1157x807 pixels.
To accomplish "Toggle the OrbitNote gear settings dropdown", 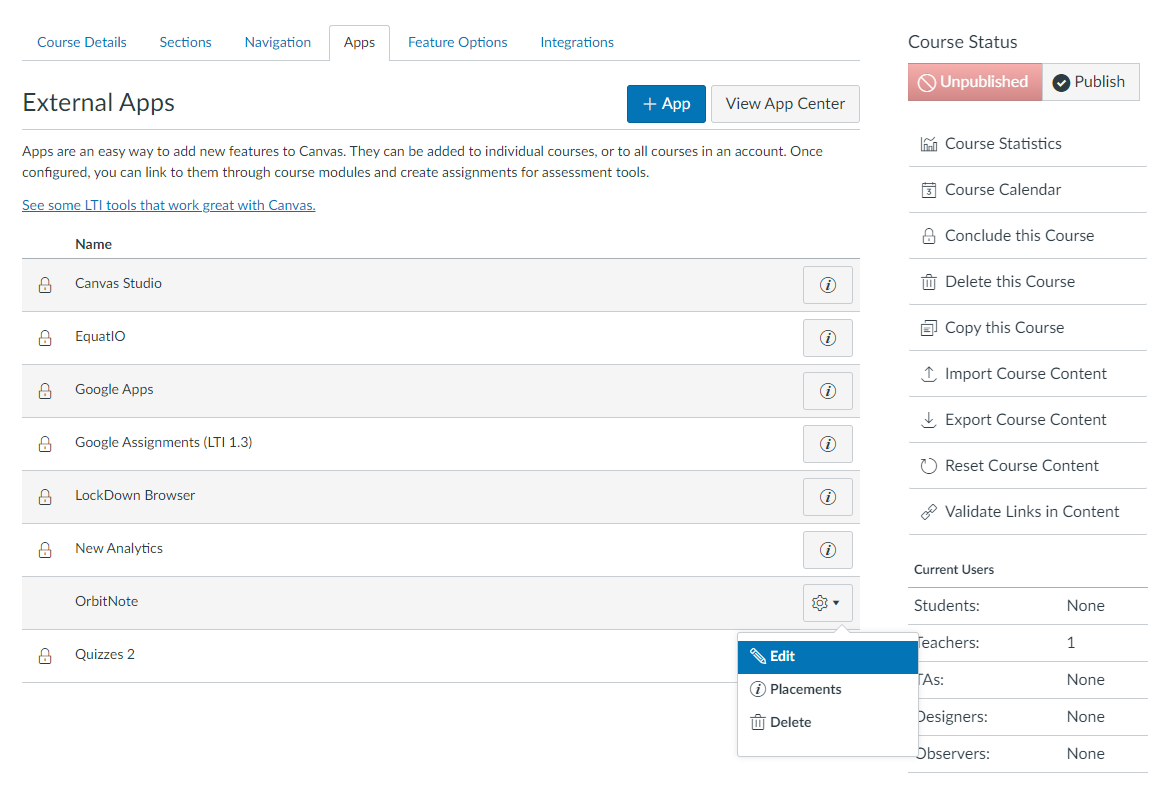I will [x=827, y=603].
